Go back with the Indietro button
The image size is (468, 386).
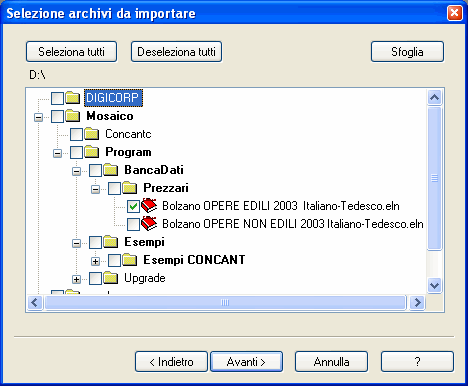click(171, 362)
